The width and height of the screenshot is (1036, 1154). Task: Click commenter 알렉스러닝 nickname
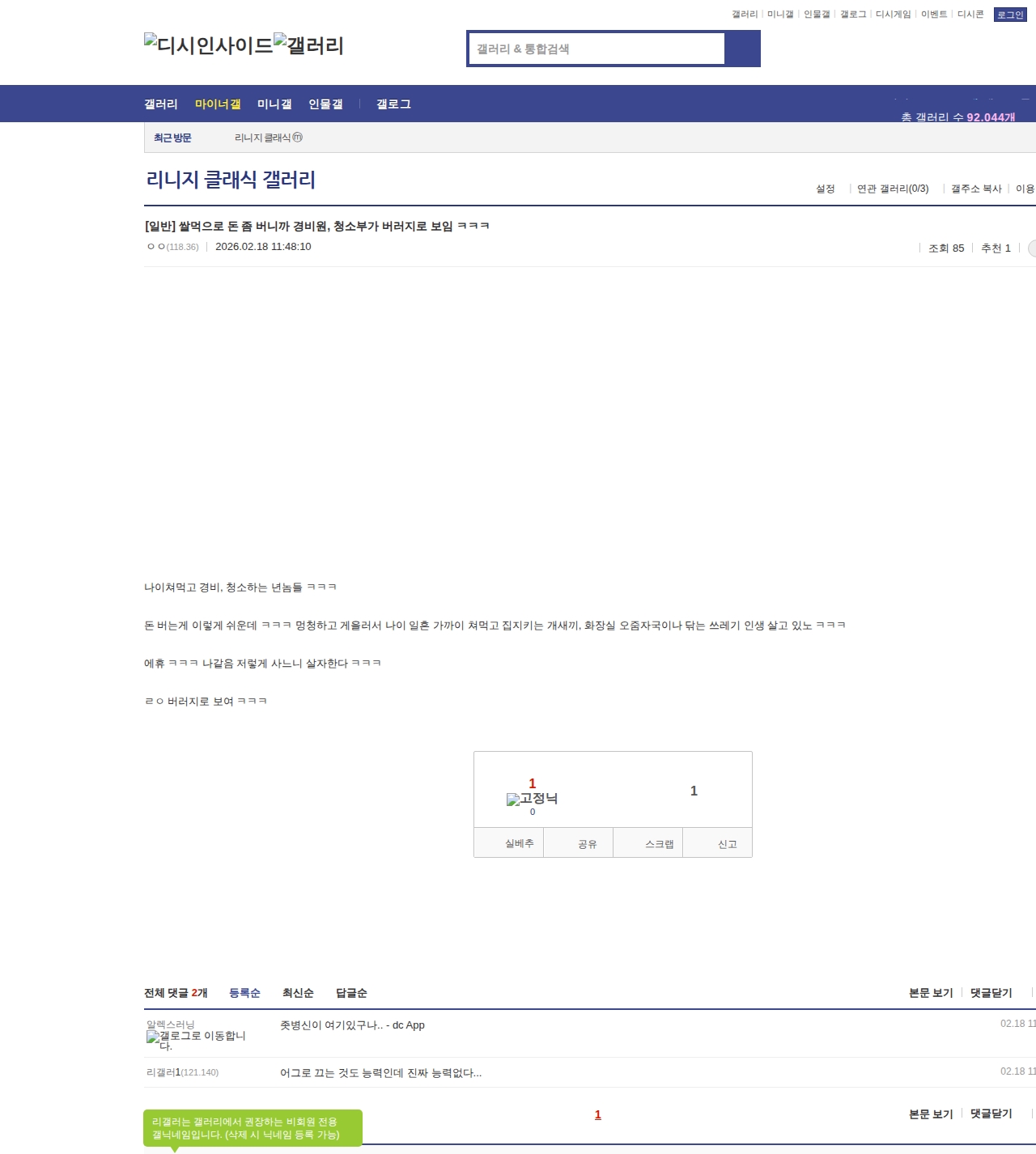[x=170, y=1025]
